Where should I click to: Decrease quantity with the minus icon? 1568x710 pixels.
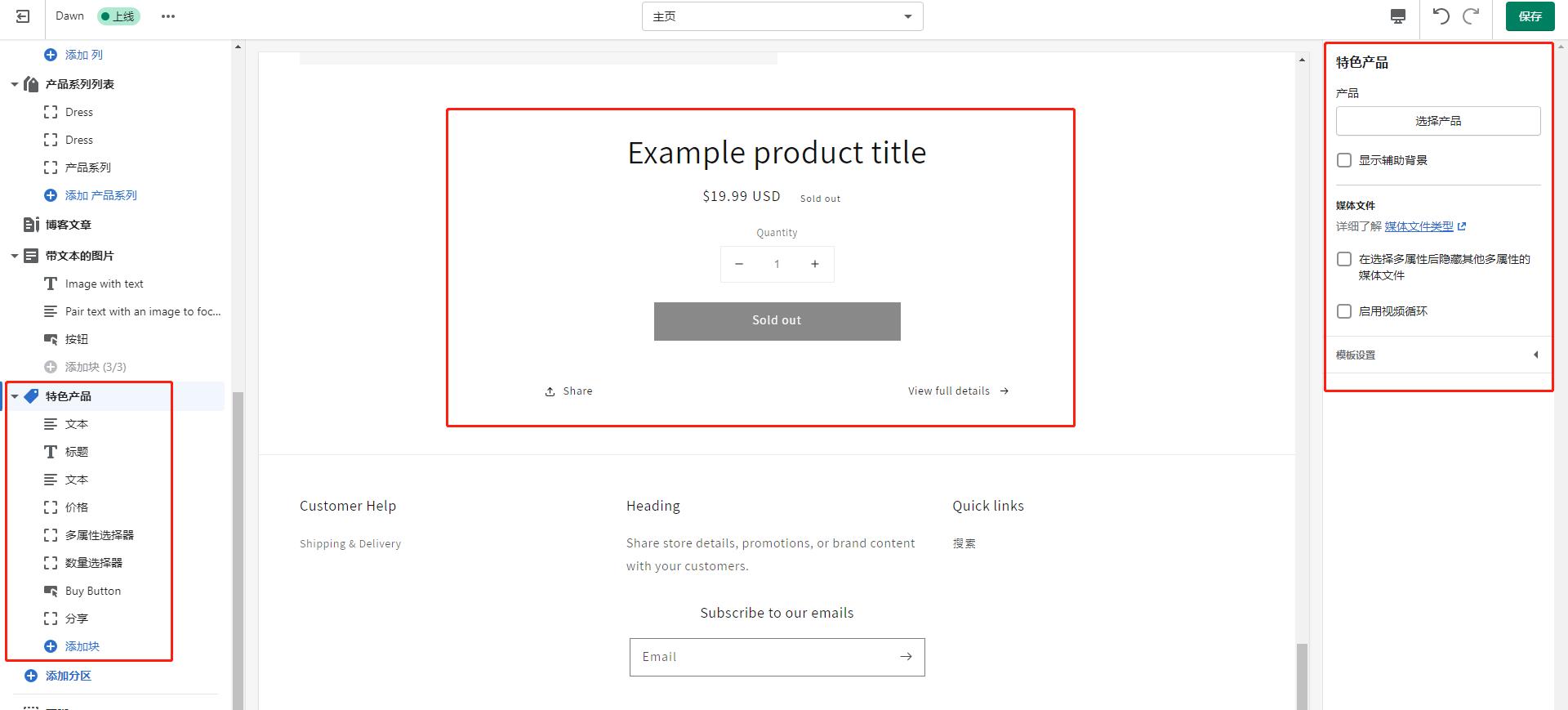point(739,264)
